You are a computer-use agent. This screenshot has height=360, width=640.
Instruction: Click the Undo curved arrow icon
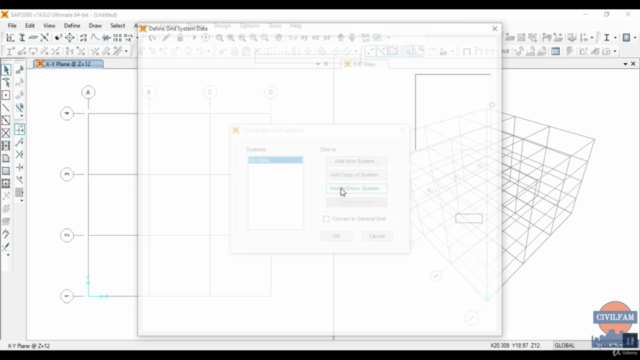tap(152, 38)
